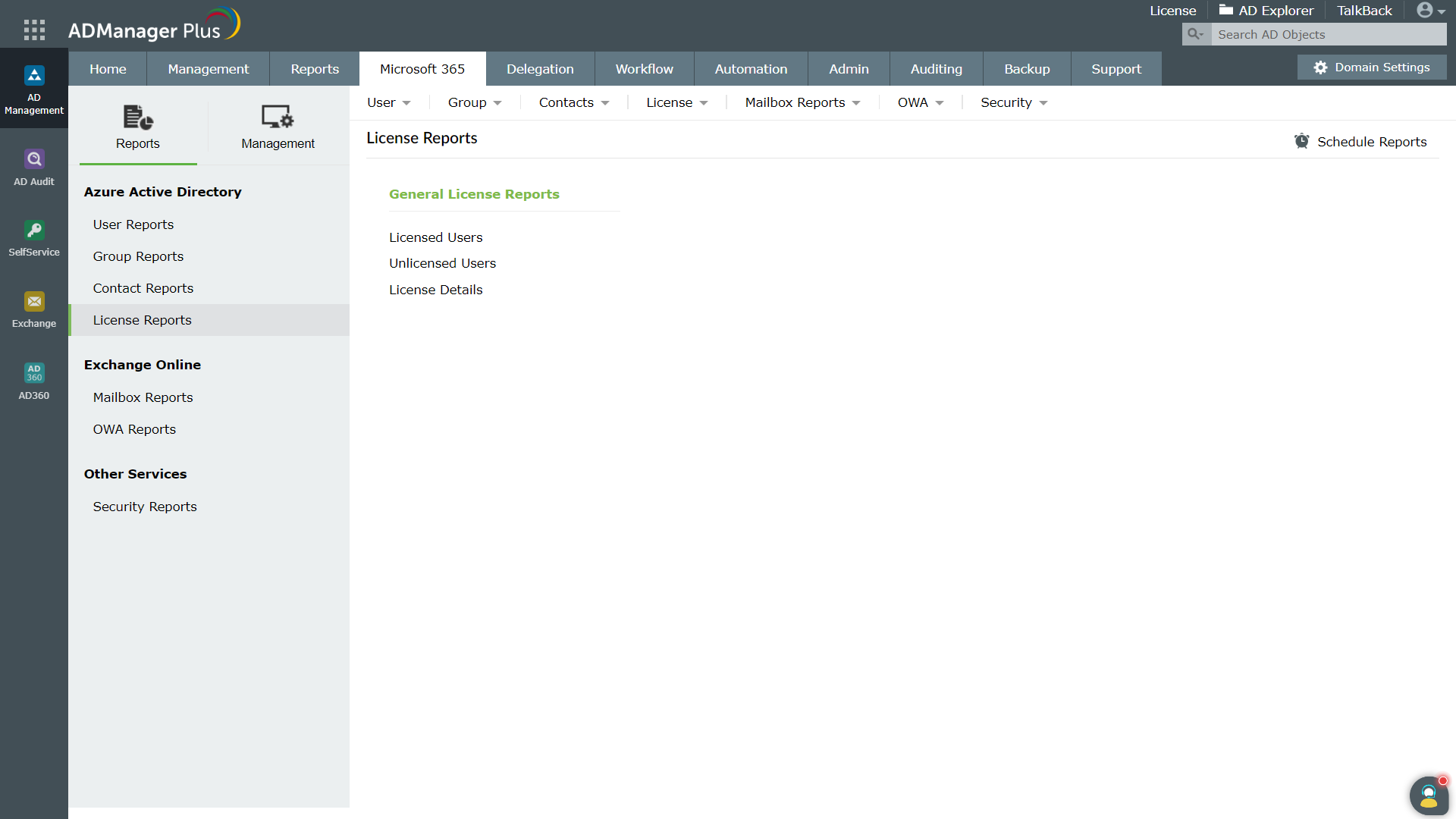Open the chat support assistant icon

point(1429,795)
